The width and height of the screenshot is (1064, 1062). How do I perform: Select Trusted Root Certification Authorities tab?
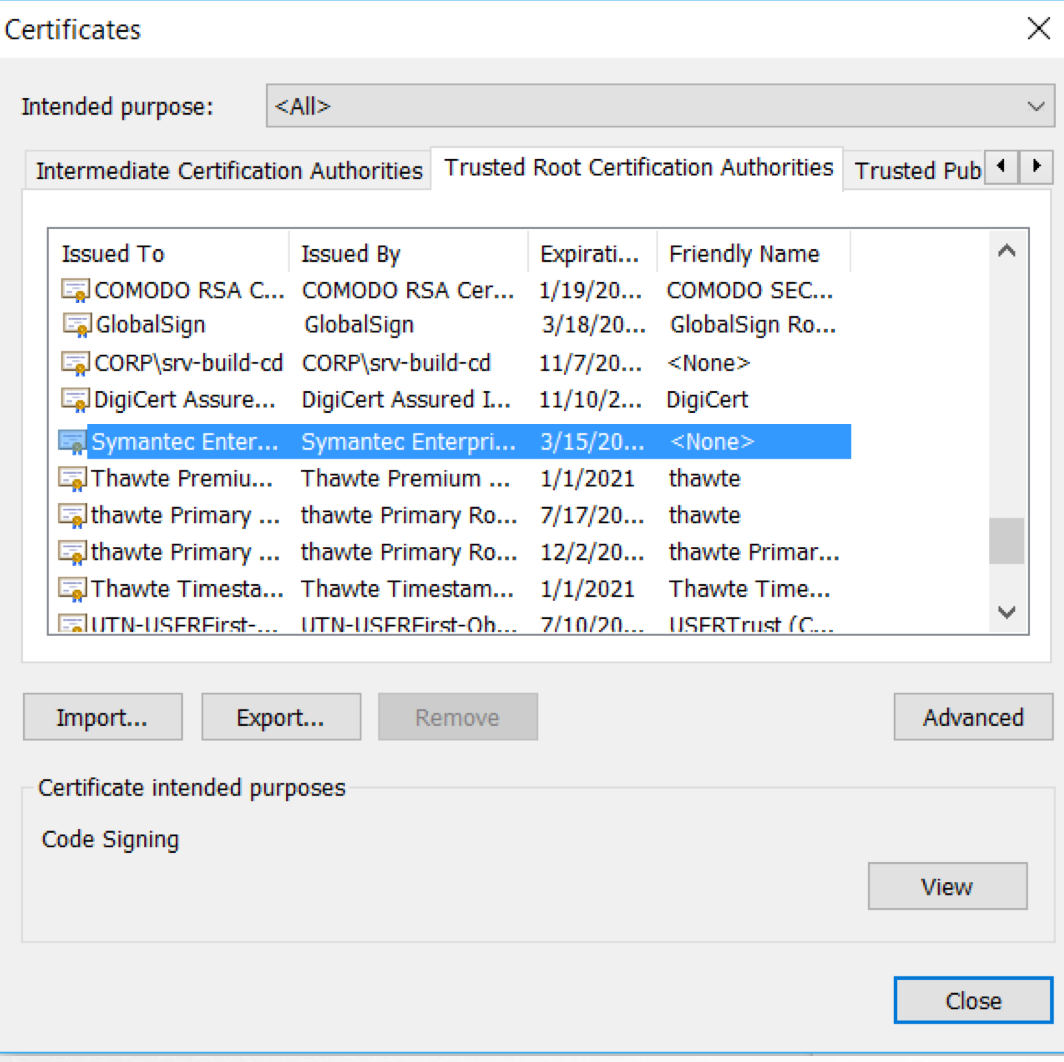click(638, 168)
